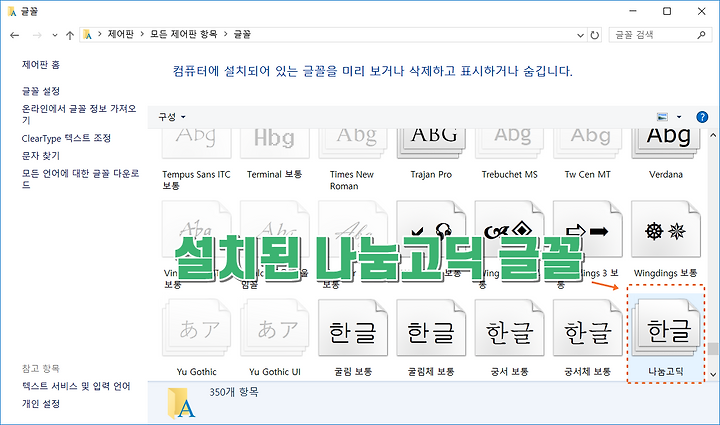720x425 pixels.
Task: Go forward with the forward arrow
Action: (37, 35)
